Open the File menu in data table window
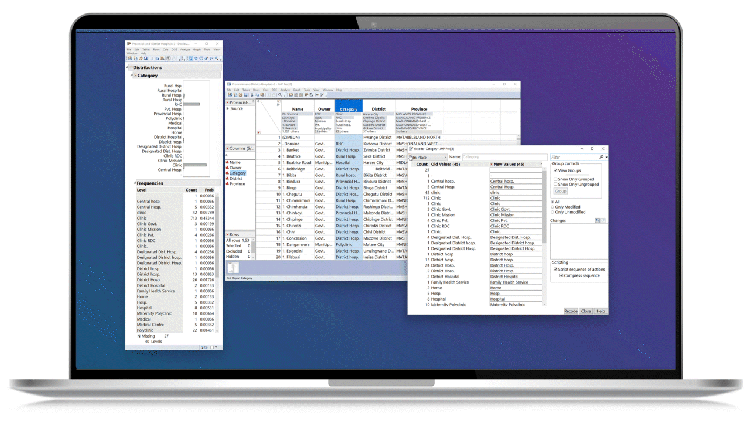Screen dimensions: 750x422 point(229,90)
